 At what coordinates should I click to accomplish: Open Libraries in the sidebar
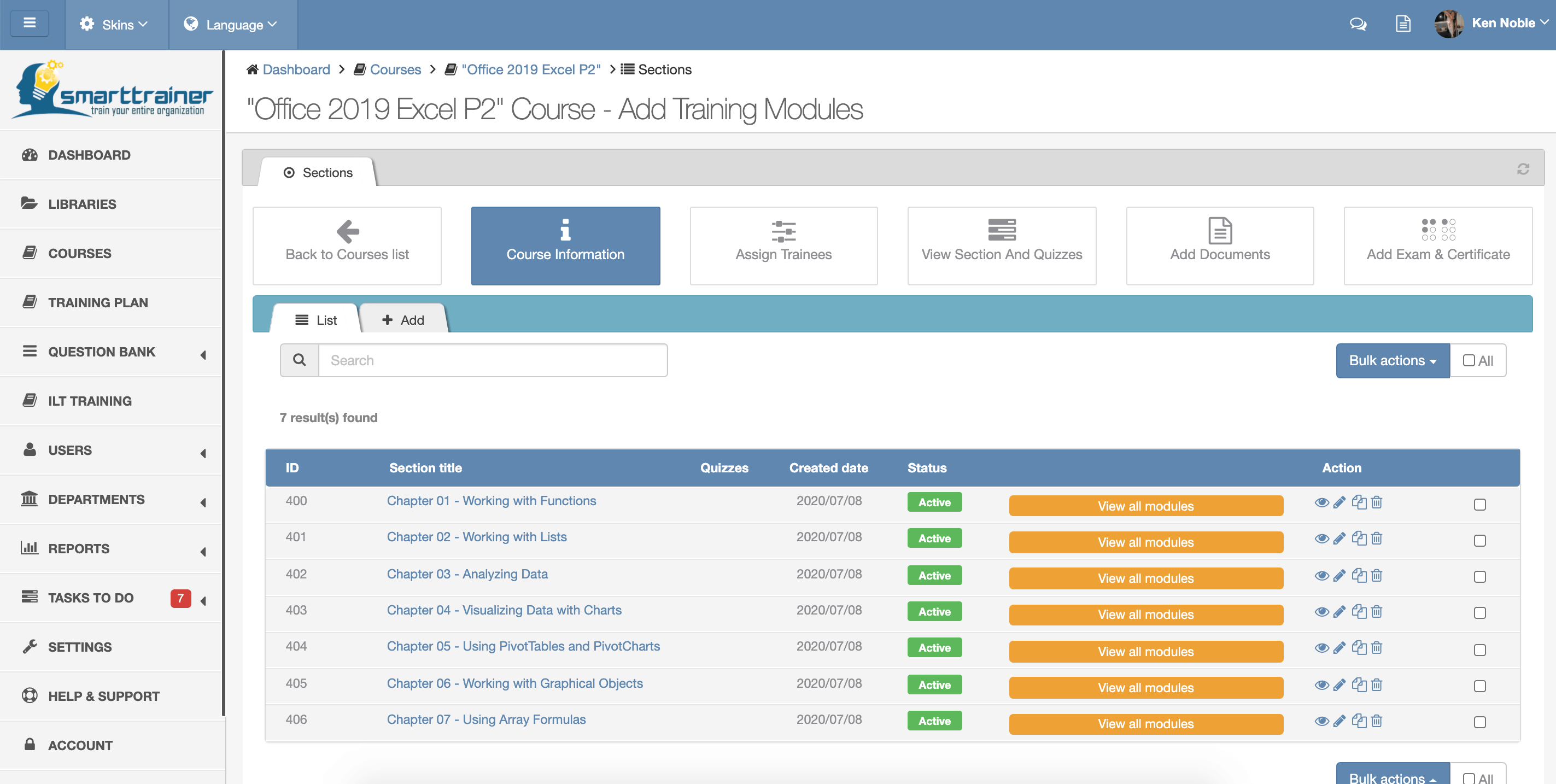pos(111,204)
